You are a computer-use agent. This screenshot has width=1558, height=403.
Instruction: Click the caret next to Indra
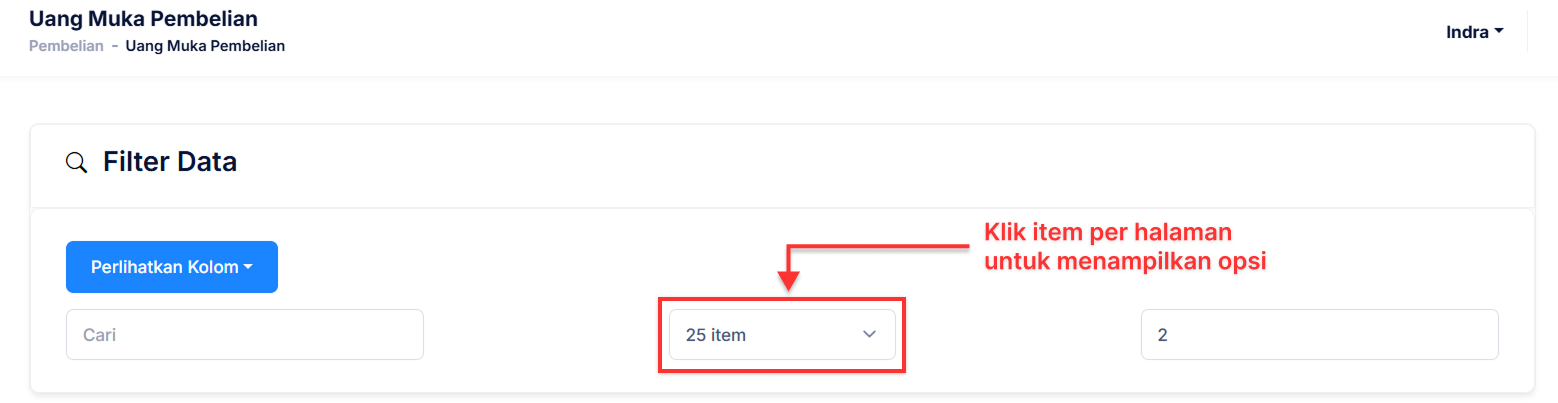click(x=1499, y=33)
